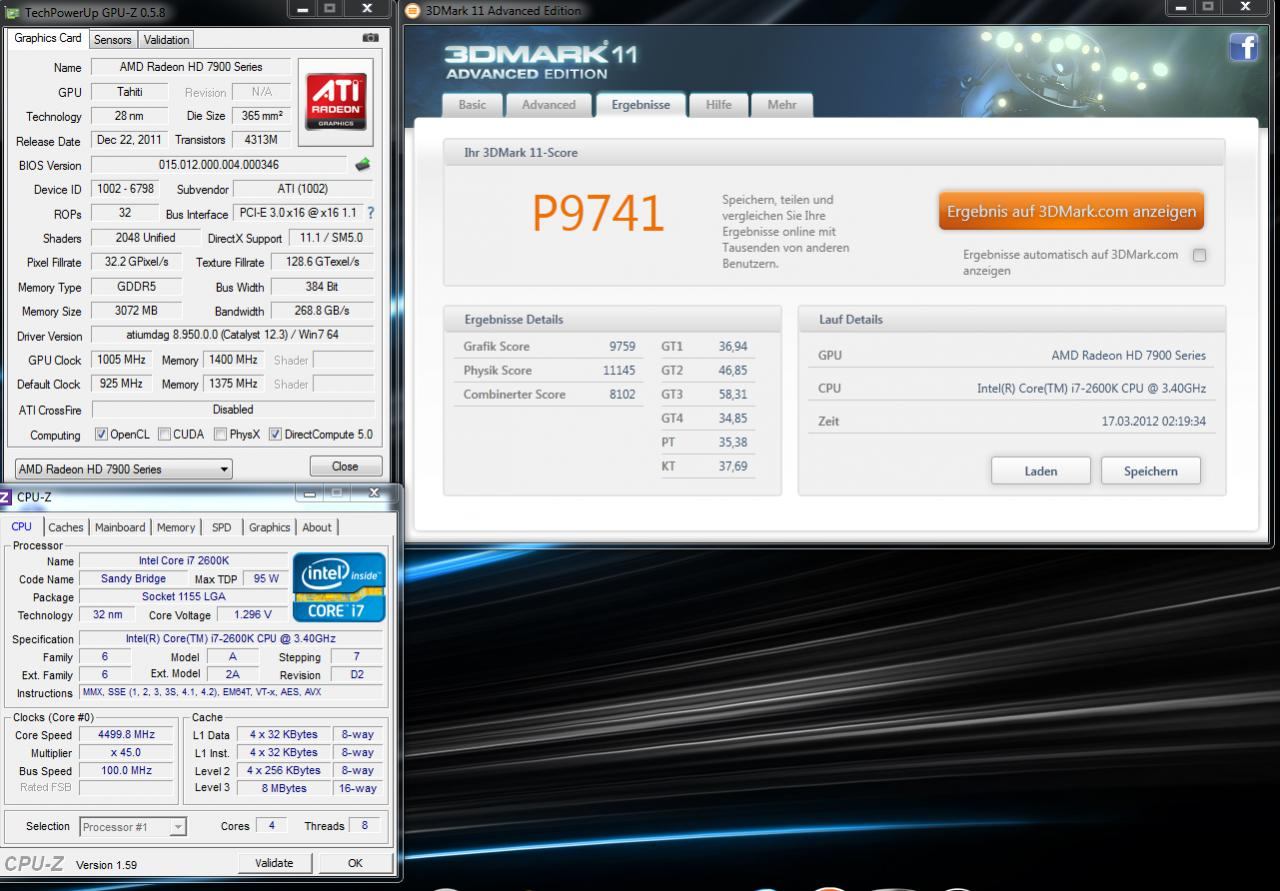Open the Basic tab in 3DMark
The width and height of the screenshot is (1280, 891).
472,105
